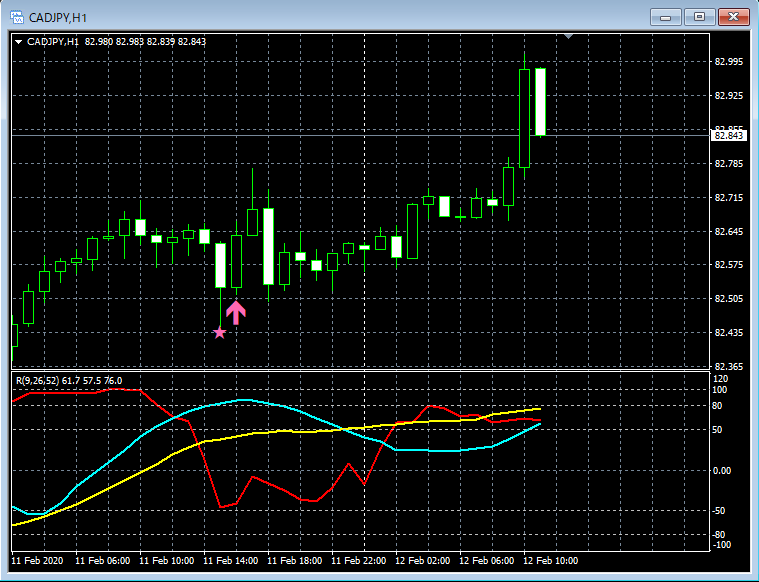Click the 11 Feb 2020 time axis label
759x582 pixels.
[37, 561]
